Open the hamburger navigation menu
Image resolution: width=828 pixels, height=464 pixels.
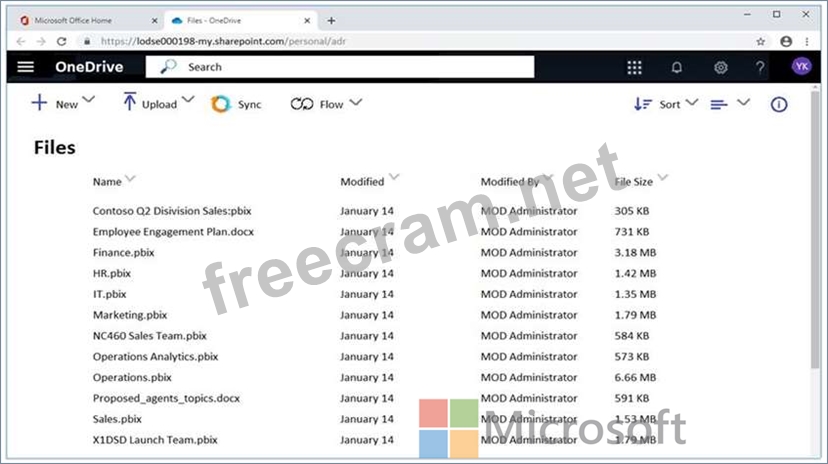[x=25, y=67]
